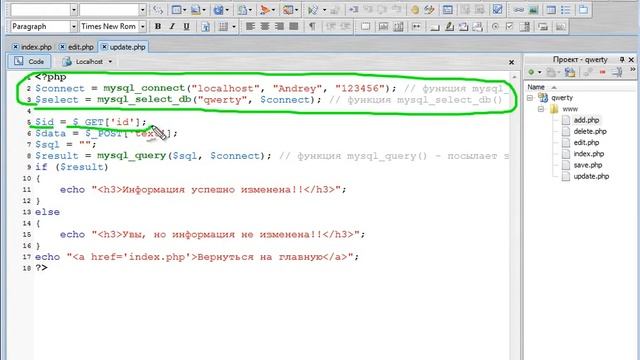This screenshot has width=640, height=360.
Task: Select the qwerty project root node
Action: (x=562, y=98)
